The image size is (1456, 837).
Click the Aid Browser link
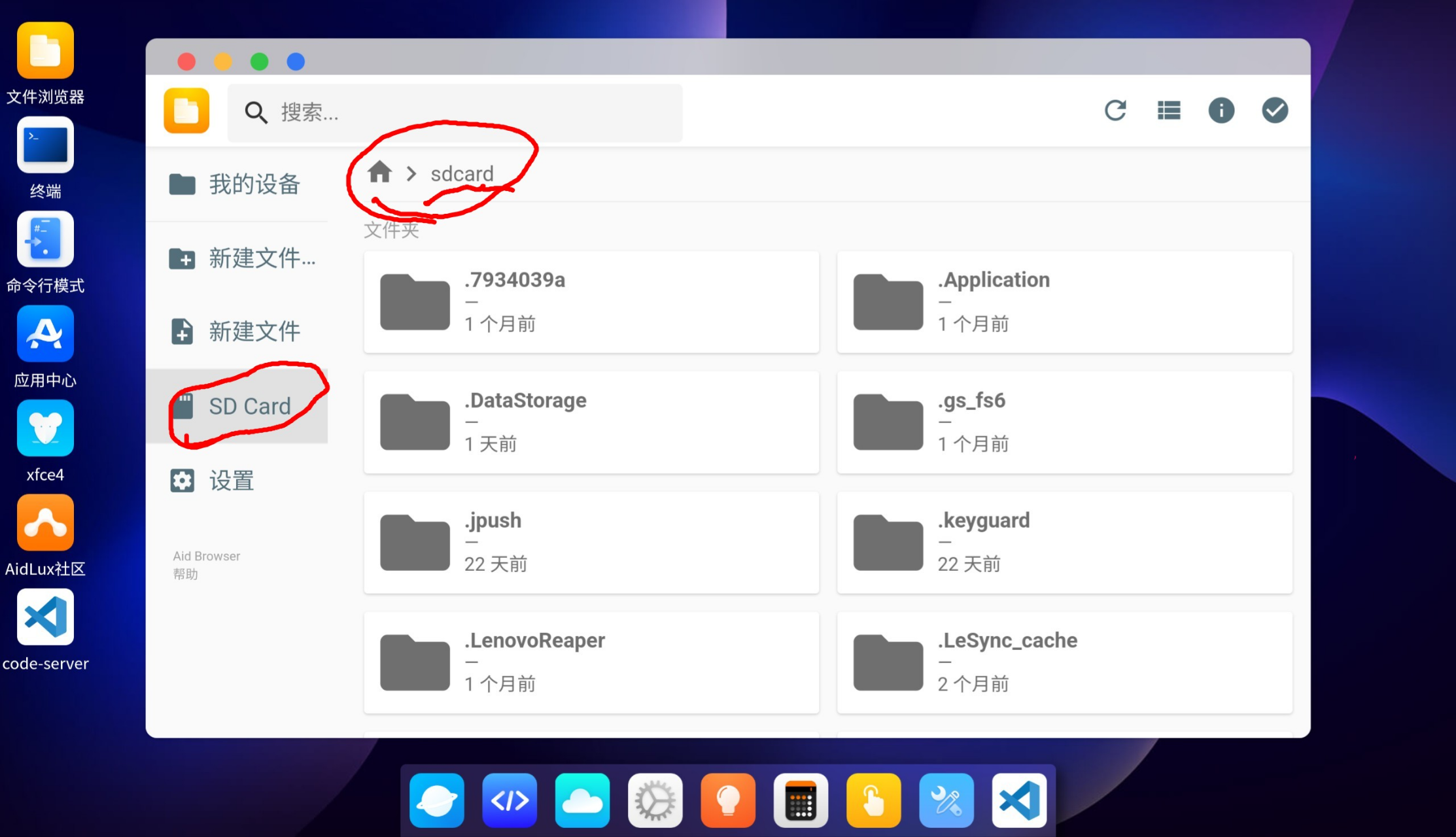206,556
